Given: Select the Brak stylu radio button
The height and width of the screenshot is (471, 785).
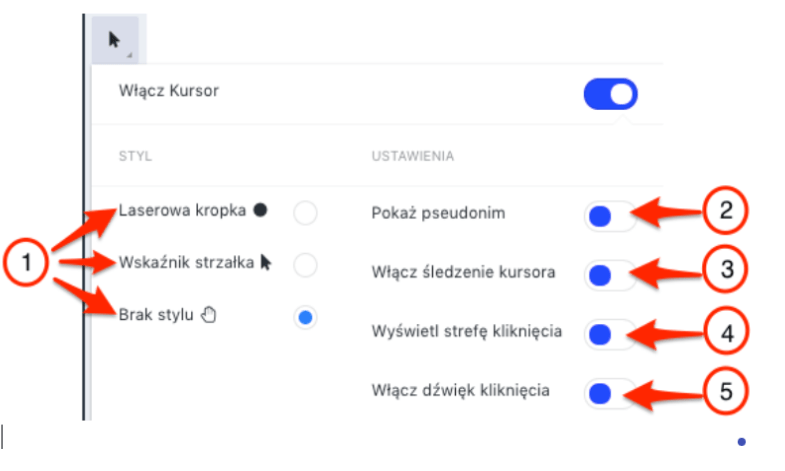Looking at the screenshot, I should tap(306, 317).
